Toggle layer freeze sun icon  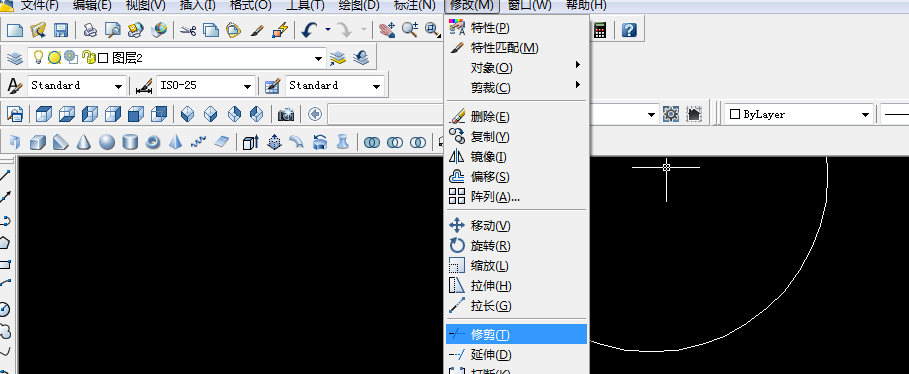54,57
